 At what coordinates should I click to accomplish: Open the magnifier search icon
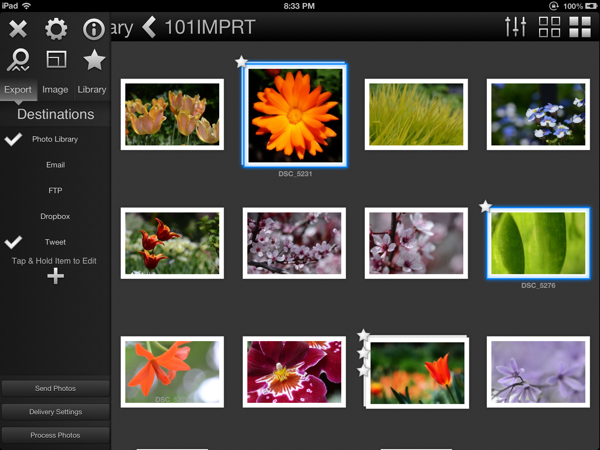pos(18,61)
